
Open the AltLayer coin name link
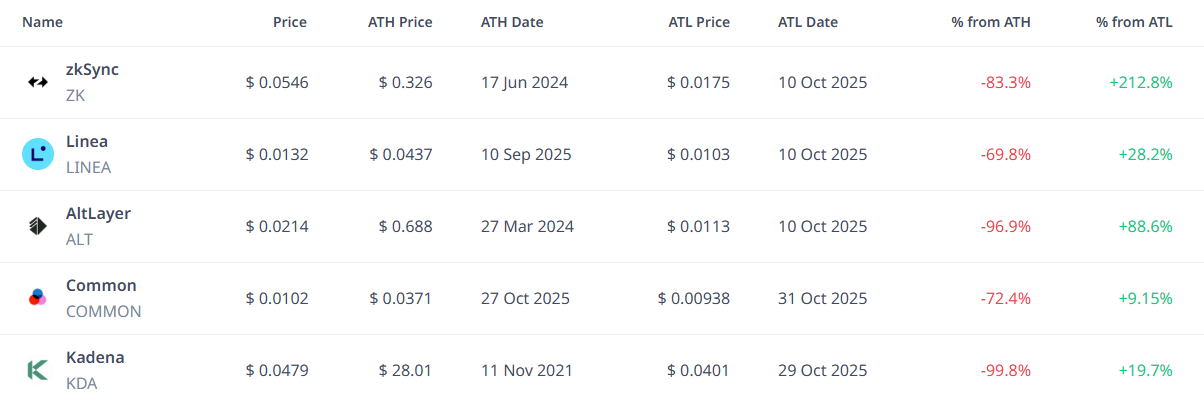pos(98,214)
